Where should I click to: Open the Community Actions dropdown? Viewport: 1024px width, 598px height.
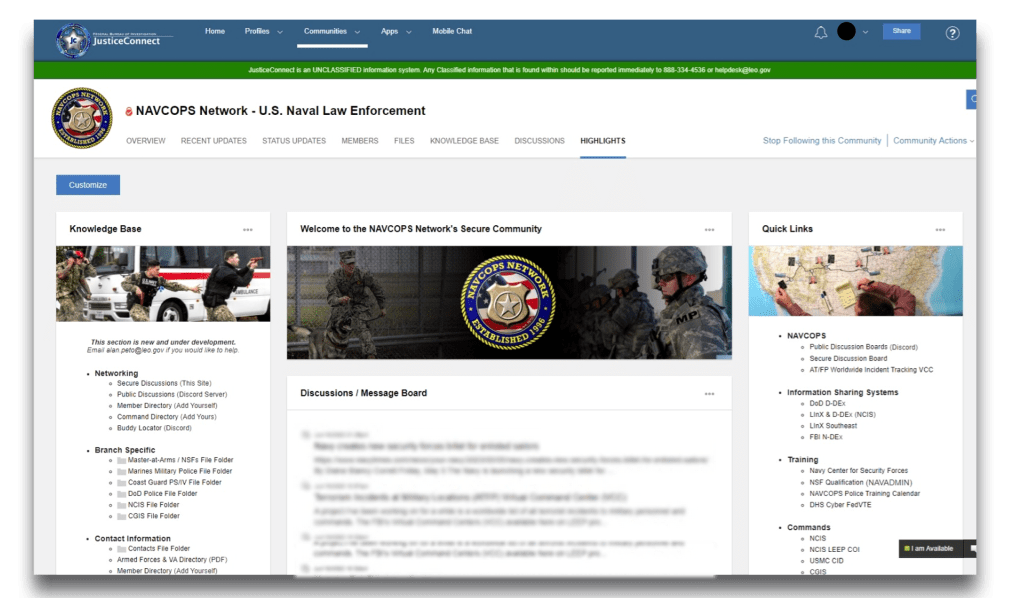click(933, 141)
